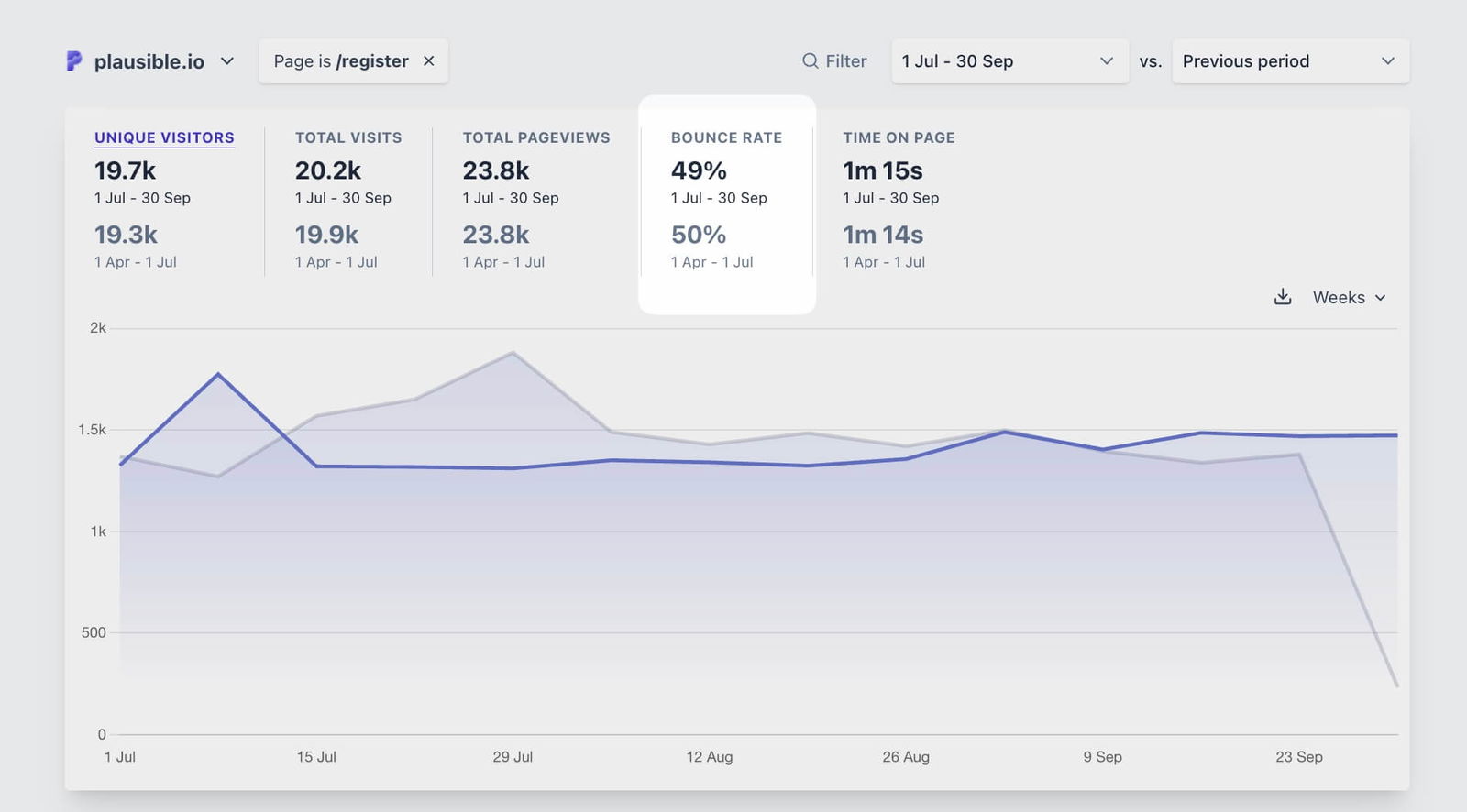Show Total Pageviews on the graph
Viewport: 1467px width, 812px height.
coord(535,137)
